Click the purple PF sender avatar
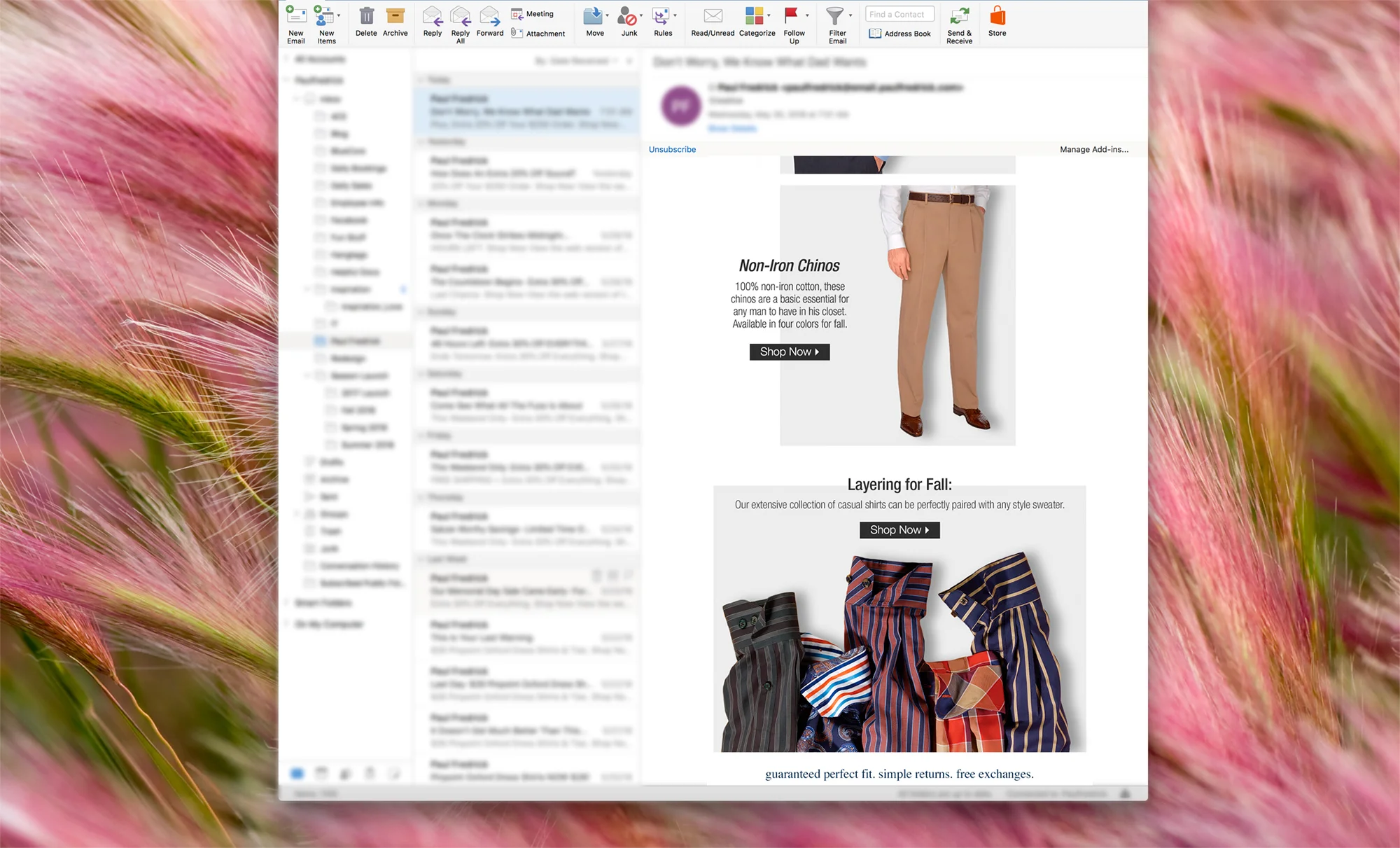 click(x=680, y=106)
